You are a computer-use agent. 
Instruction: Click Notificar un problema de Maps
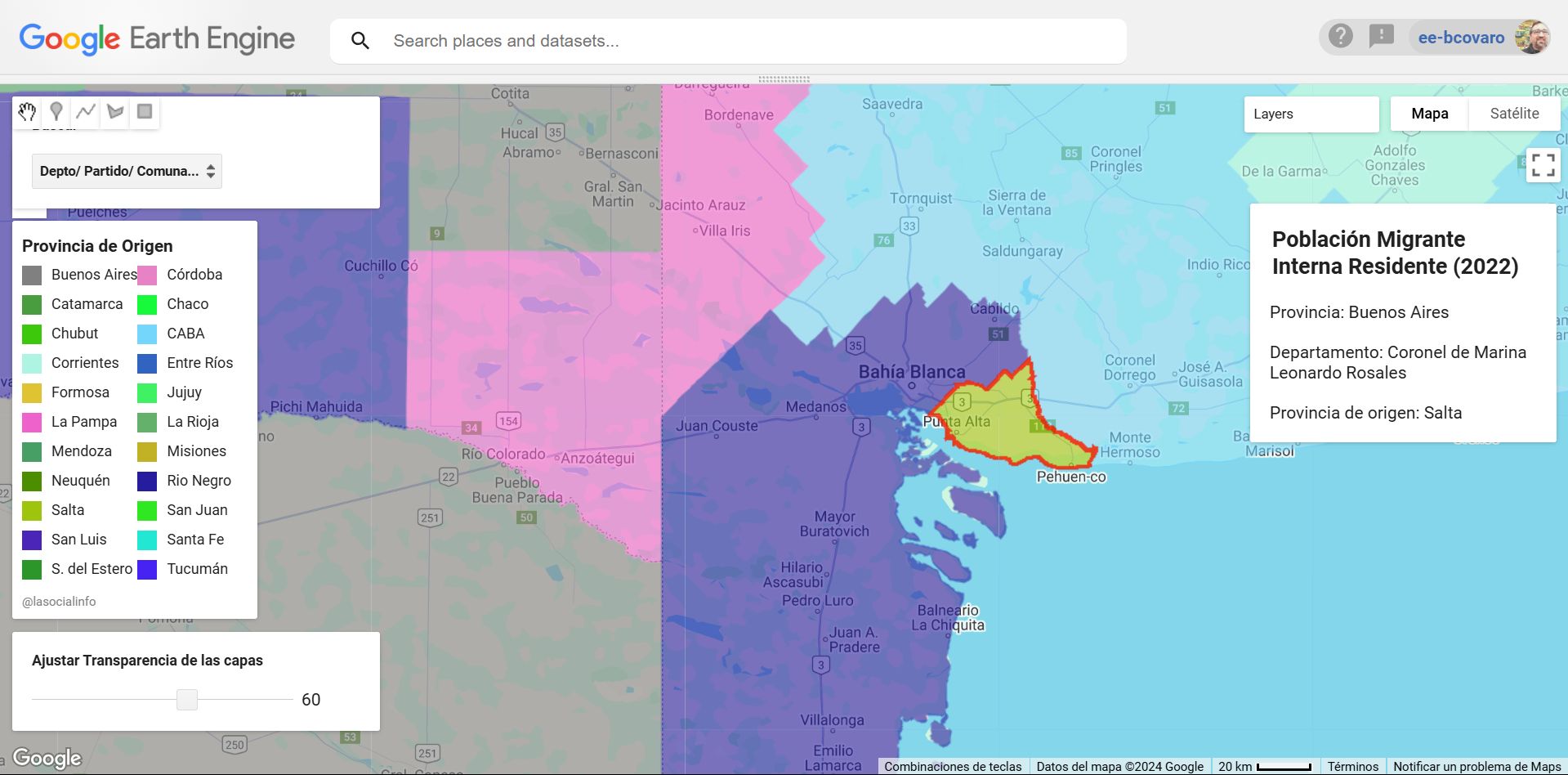1476,767
